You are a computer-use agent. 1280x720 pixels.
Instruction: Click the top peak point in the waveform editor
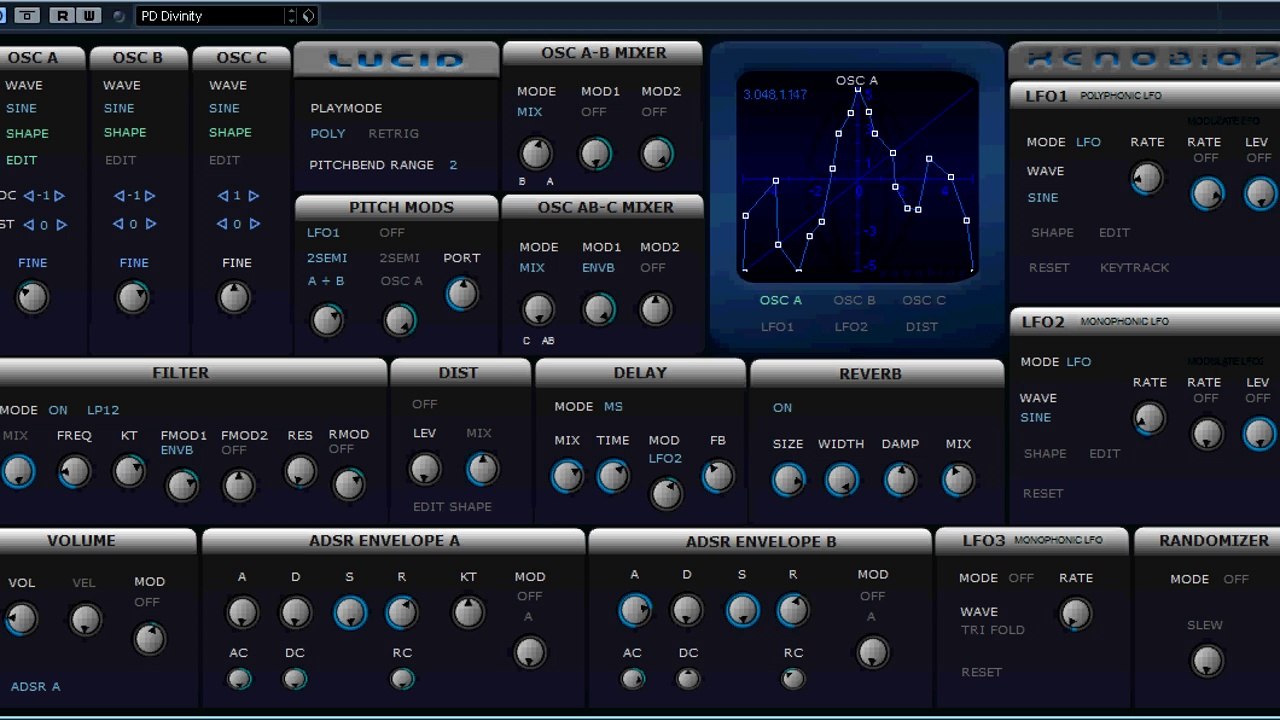[x=857, y=90]
